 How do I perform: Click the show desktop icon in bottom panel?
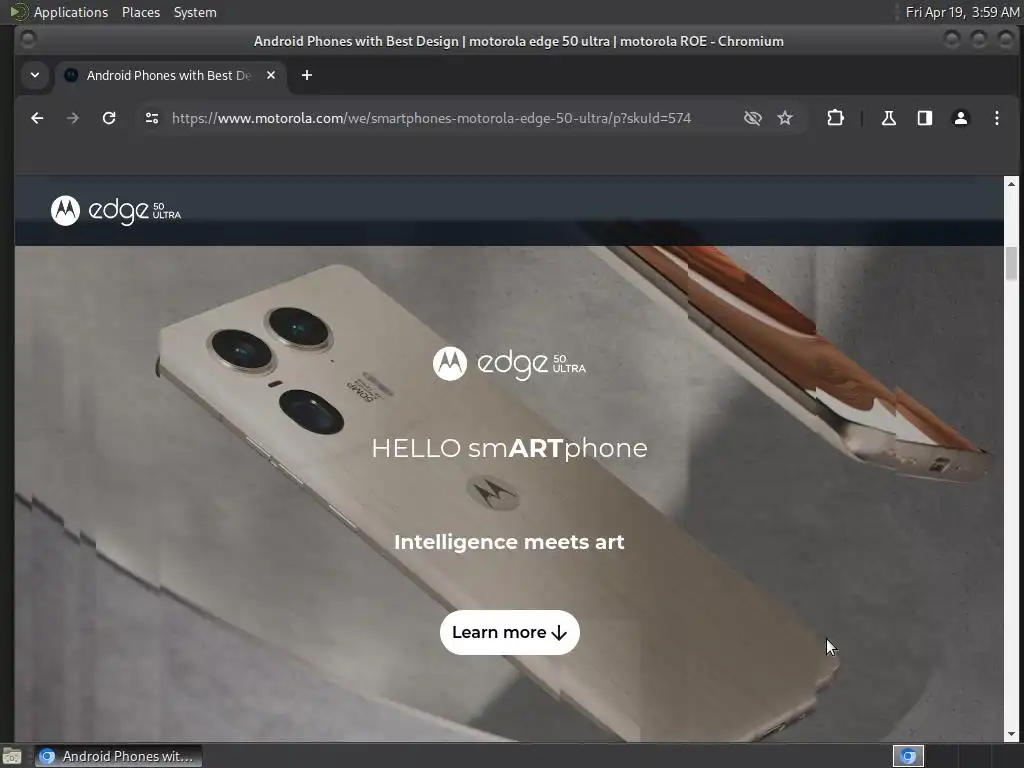(12, 756)
